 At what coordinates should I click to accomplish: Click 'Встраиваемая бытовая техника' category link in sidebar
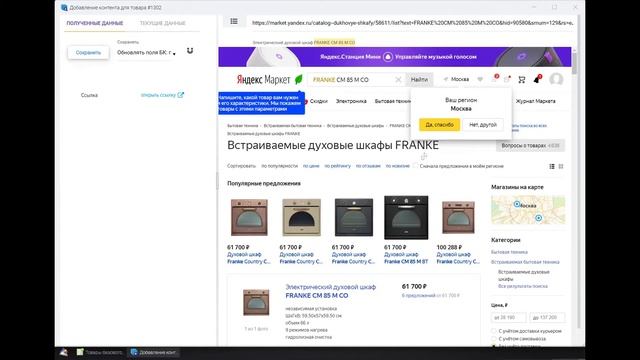(x=525, y=262)
